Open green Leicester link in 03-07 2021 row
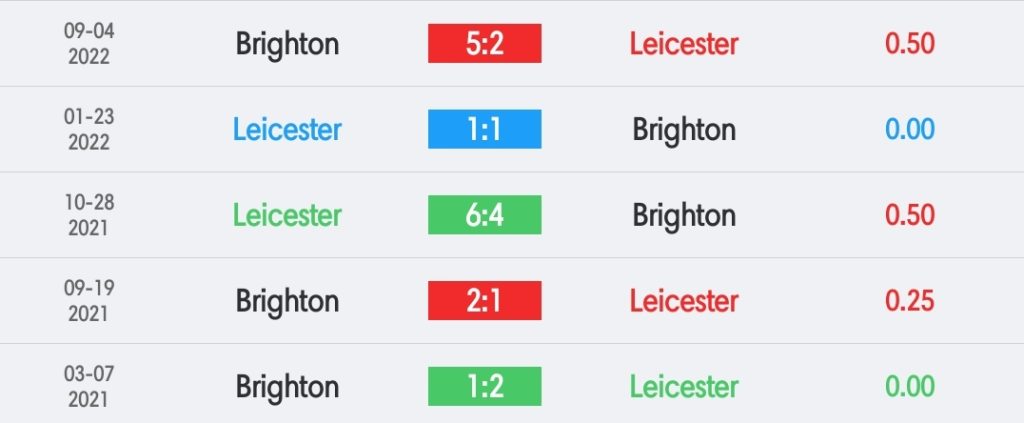The height and width of the screenshot is (423, 1024). tap(684, 386)
